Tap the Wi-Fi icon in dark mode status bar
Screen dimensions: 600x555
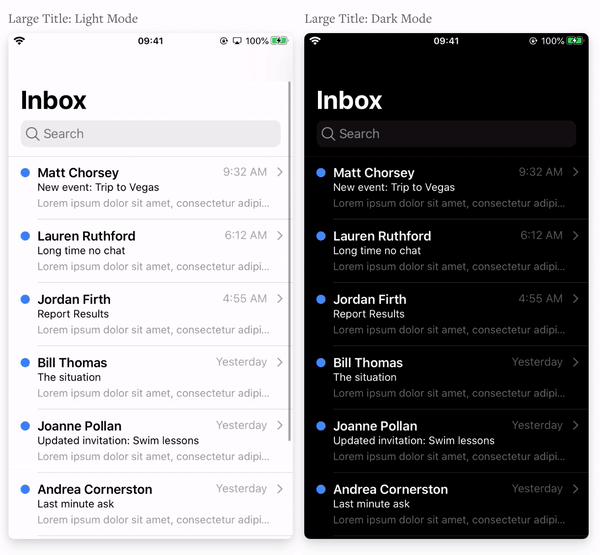click(x=315, y=40)
